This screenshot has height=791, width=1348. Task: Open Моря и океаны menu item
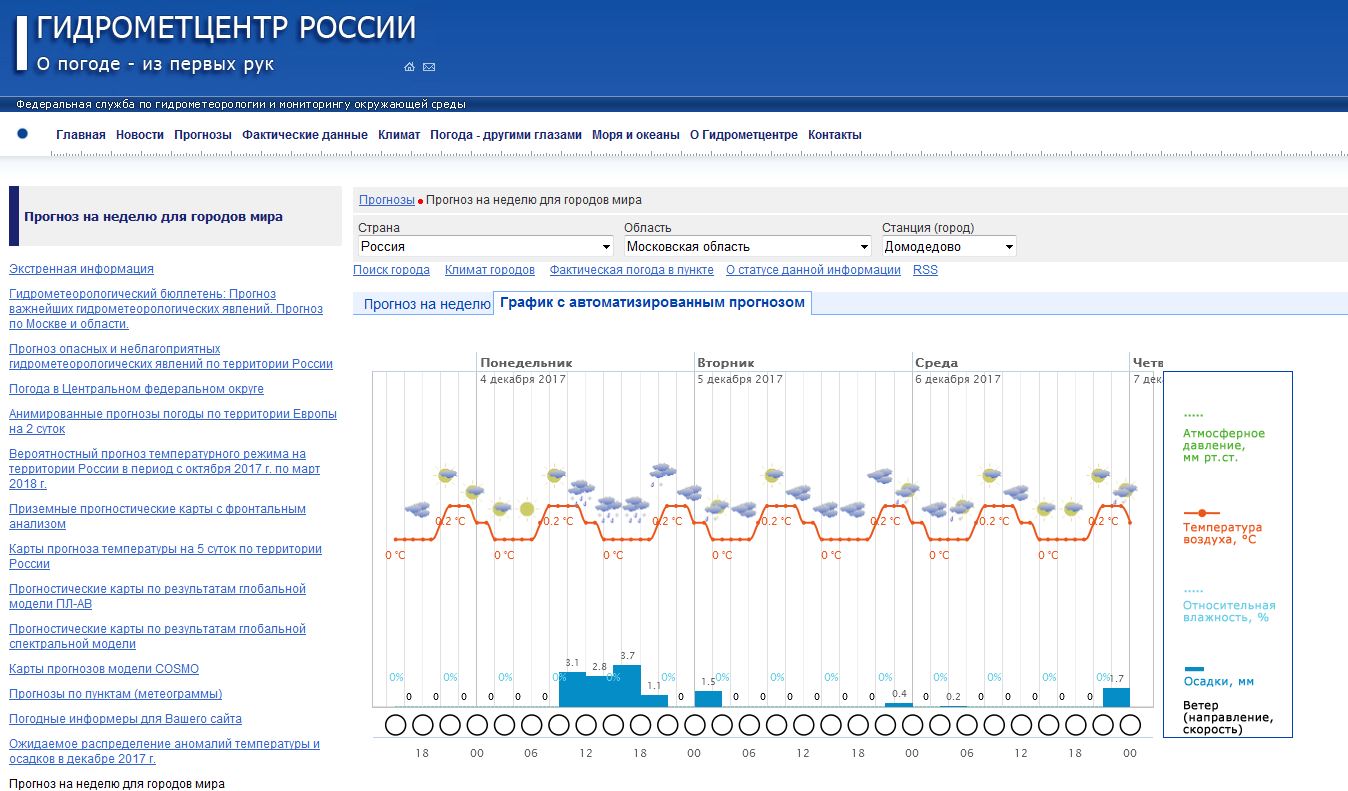636,135
